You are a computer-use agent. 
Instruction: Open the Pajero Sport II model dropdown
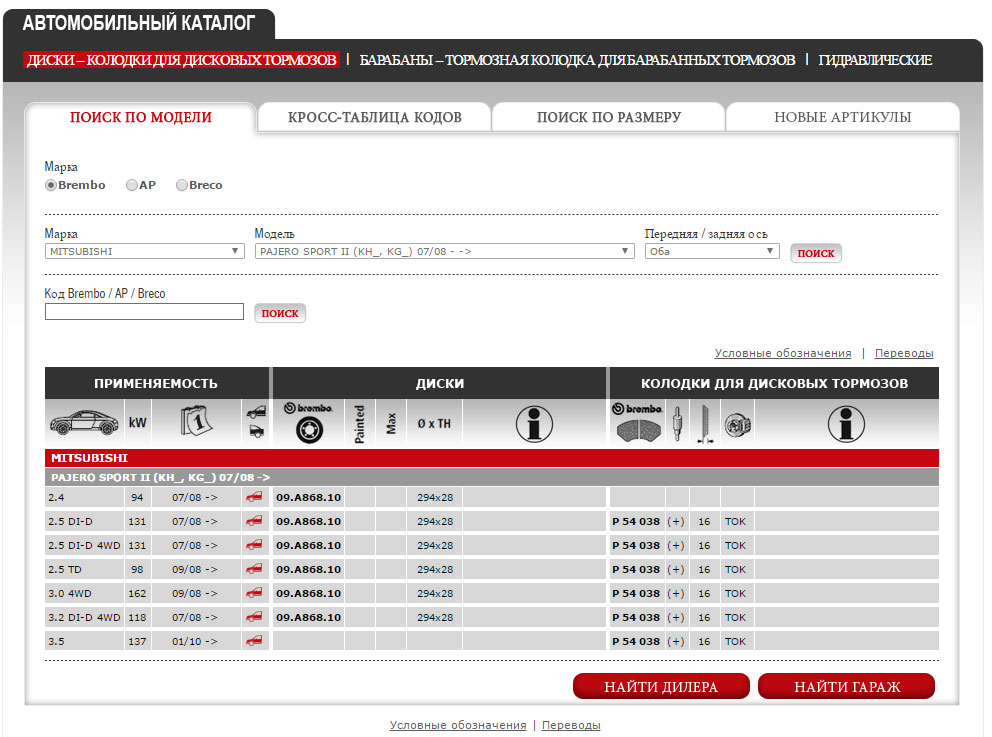[444, 251]
